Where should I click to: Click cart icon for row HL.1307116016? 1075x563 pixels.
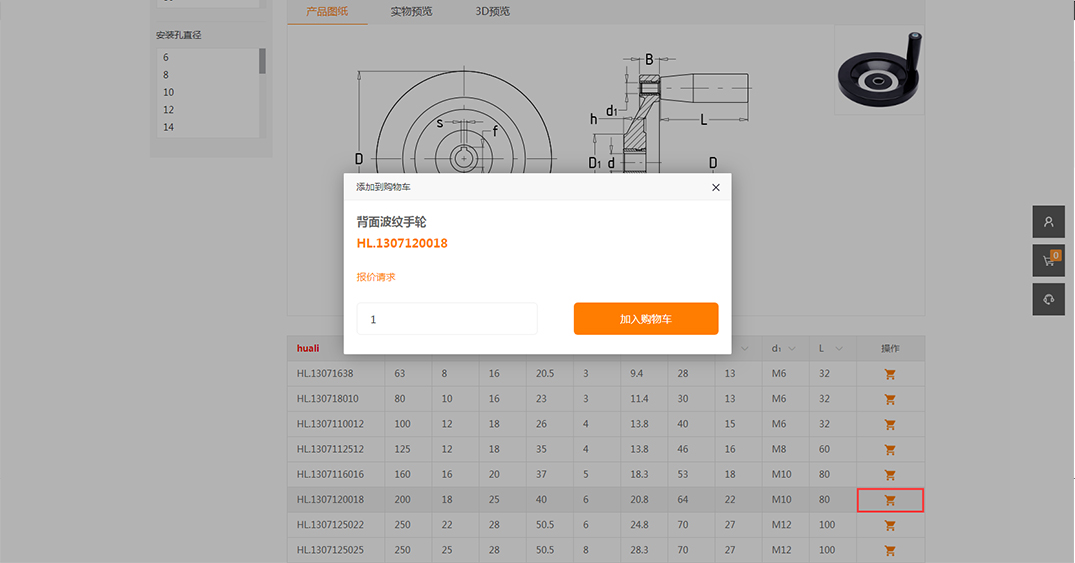890,475
